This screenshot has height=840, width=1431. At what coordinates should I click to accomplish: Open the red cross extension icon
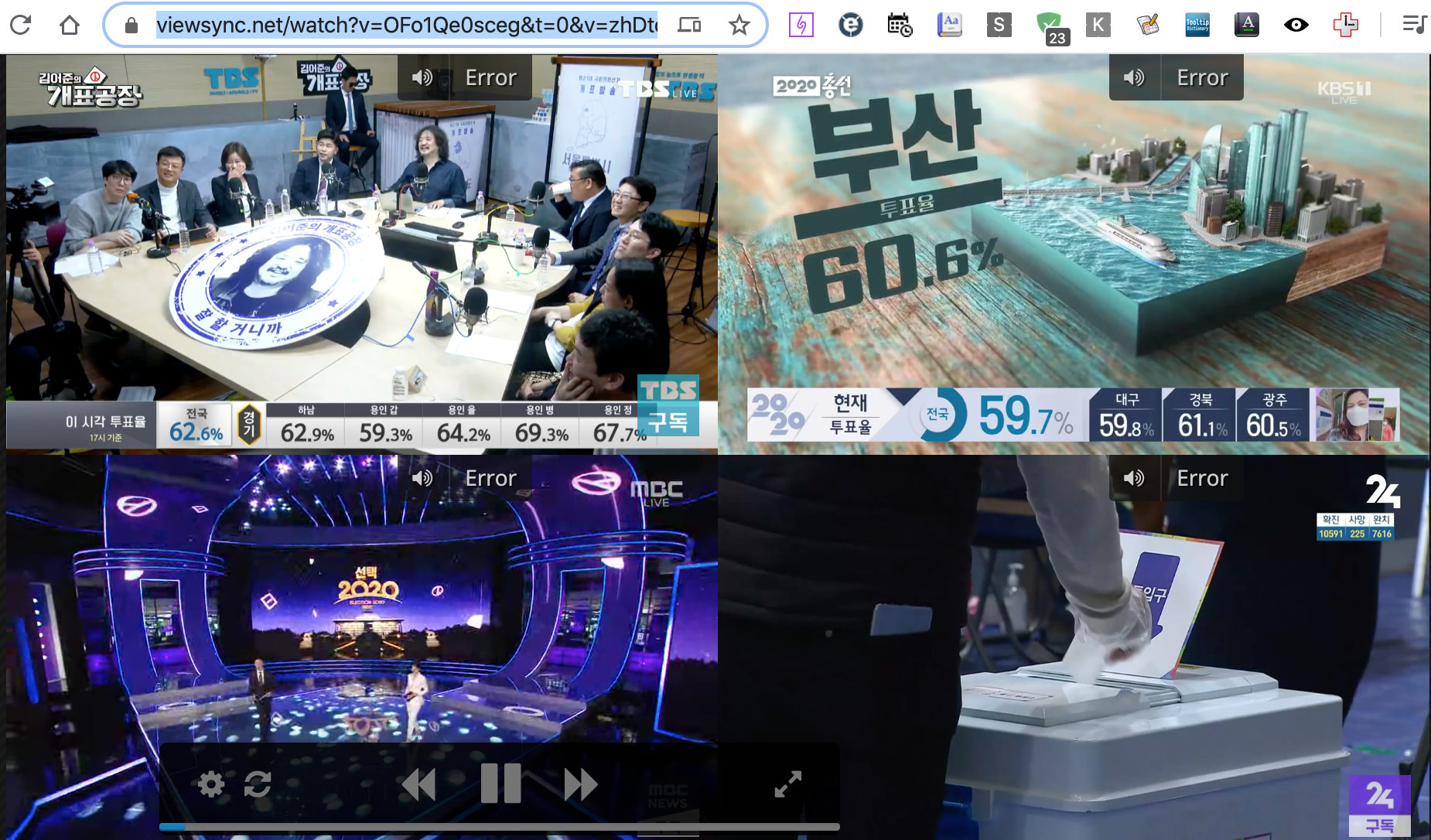pyautogui.click(x=1345, y=26)
